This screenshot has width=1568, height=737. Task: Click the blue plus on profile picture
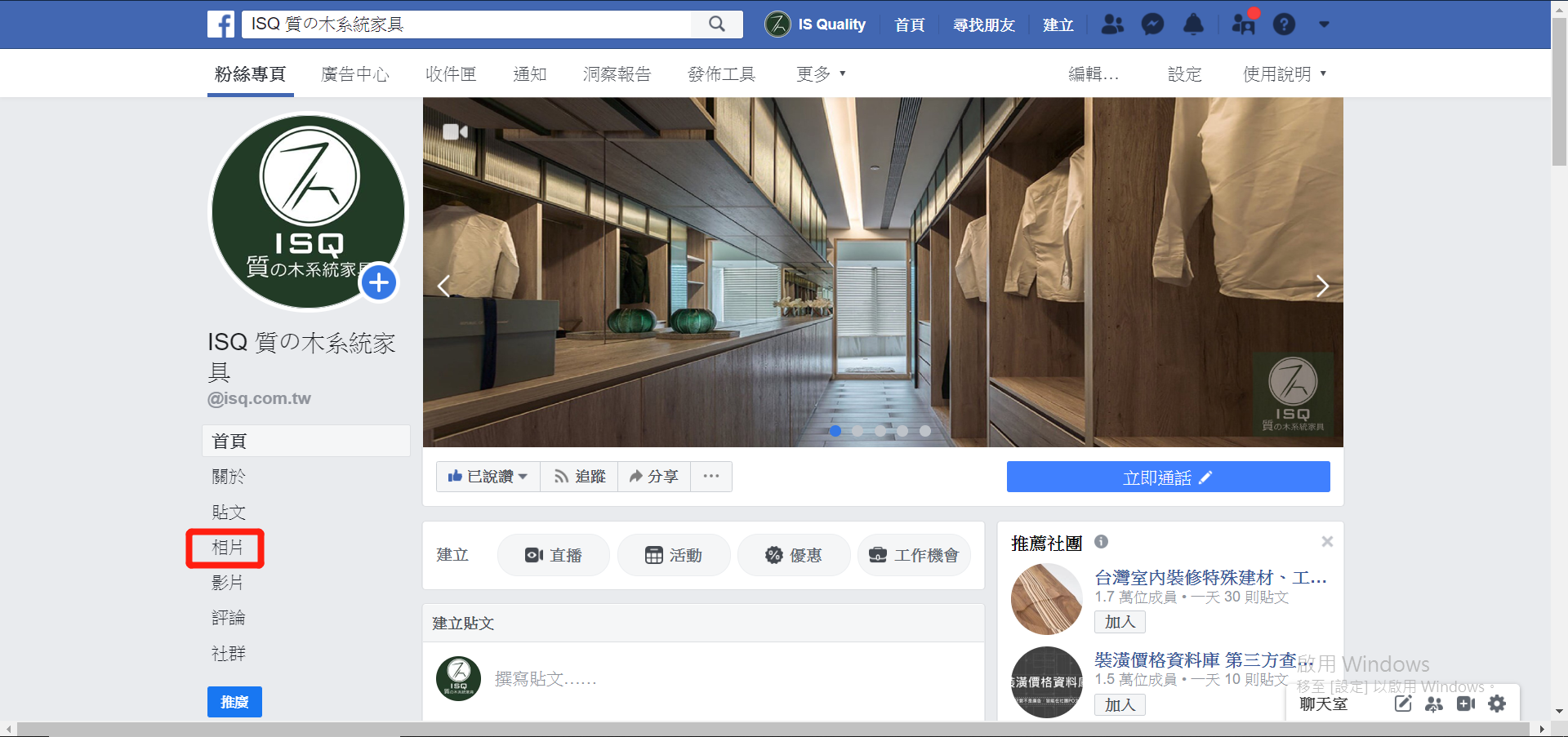[379, 283]
